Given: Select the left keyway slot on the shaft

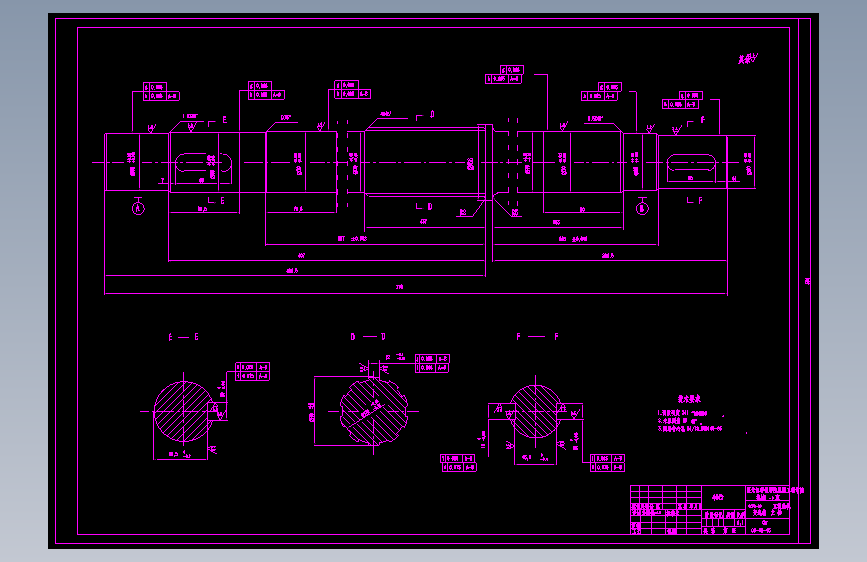Looking at the screenshot, I should coord(203,163).
